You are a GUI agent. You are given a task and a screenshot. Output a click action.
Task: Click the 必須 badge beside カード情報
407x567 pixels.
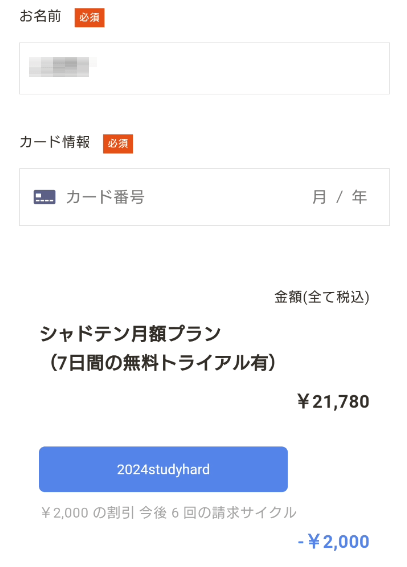tap(118, 144)
